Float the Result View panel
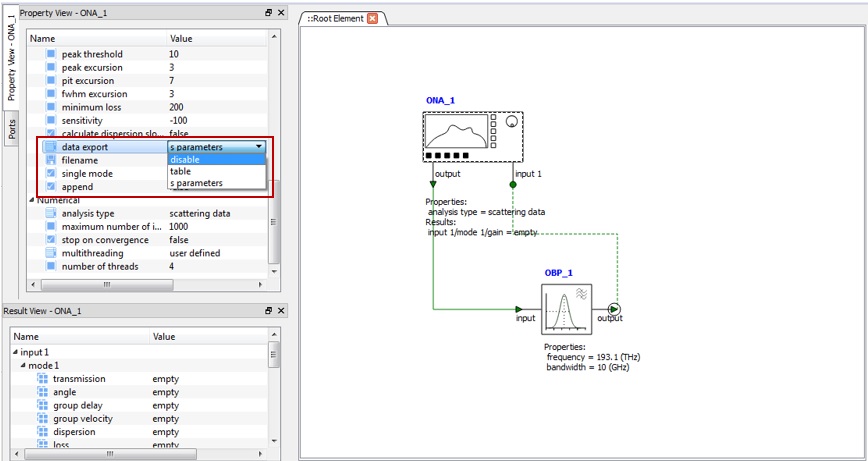 268,311
